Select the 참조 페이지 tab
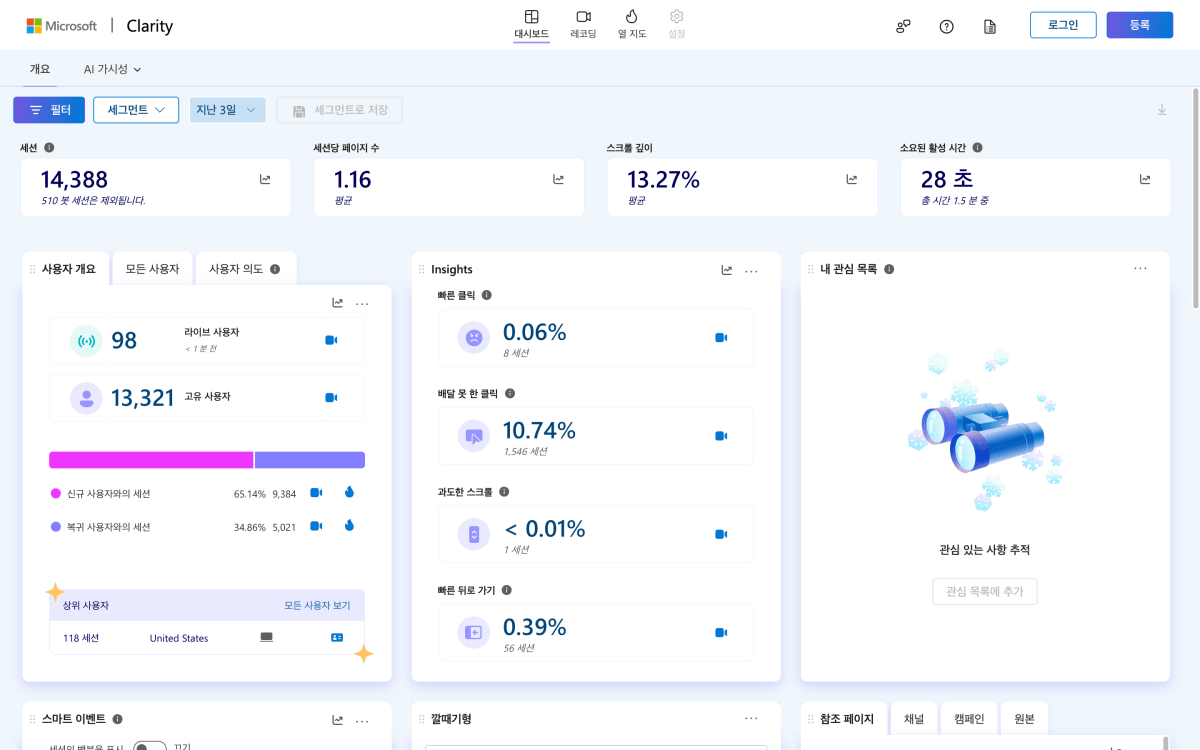This screenshot has width=1200, height=750. click(844, 719)
